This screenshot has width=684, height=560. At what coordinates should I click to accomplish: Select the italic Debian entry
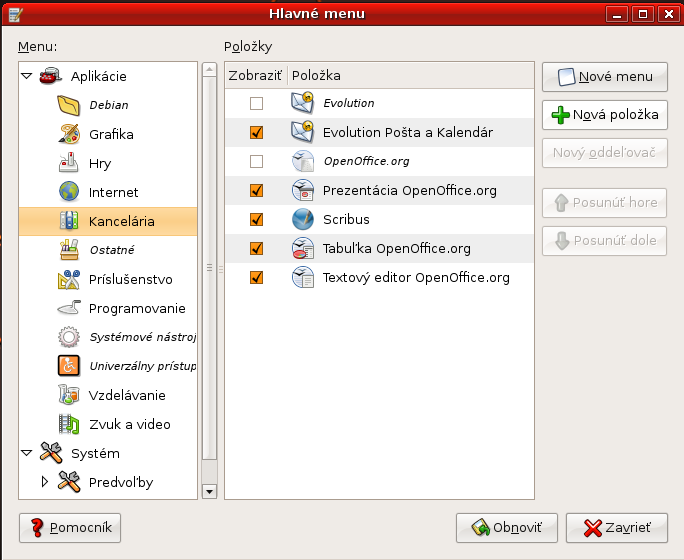tap(109, 105)
